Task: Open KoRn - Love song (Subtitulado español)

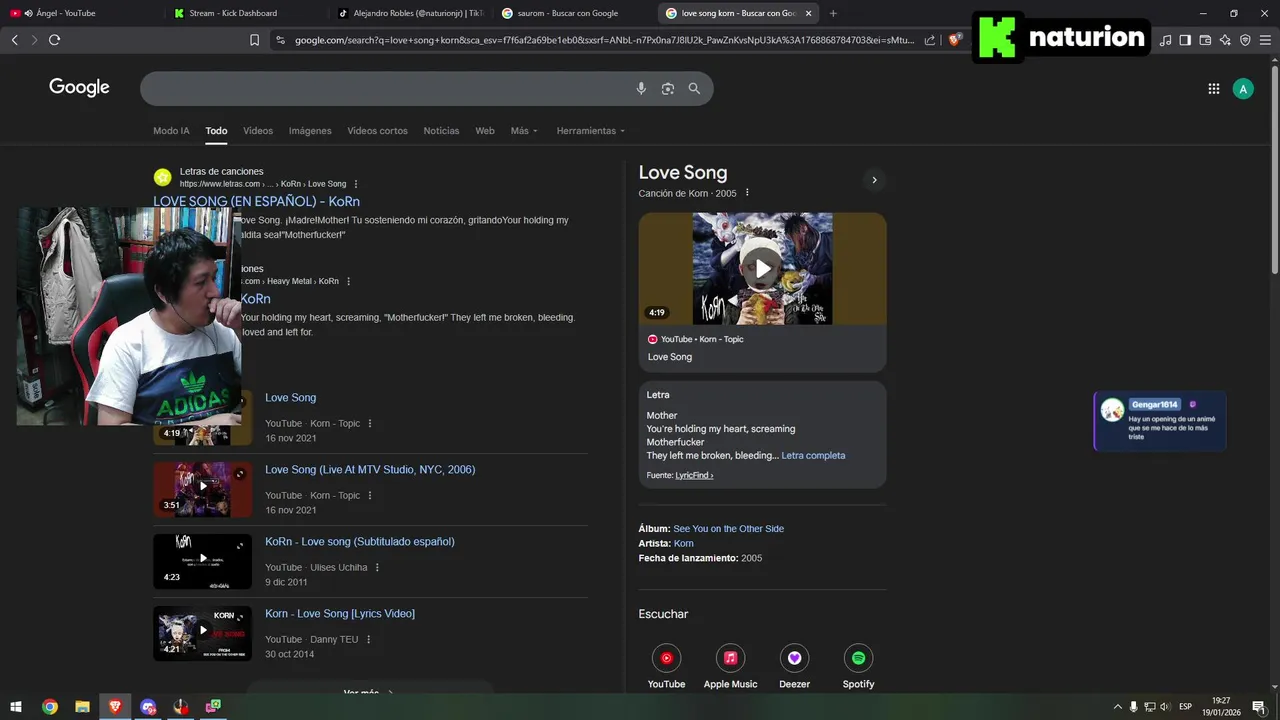Action: [360, 541]
